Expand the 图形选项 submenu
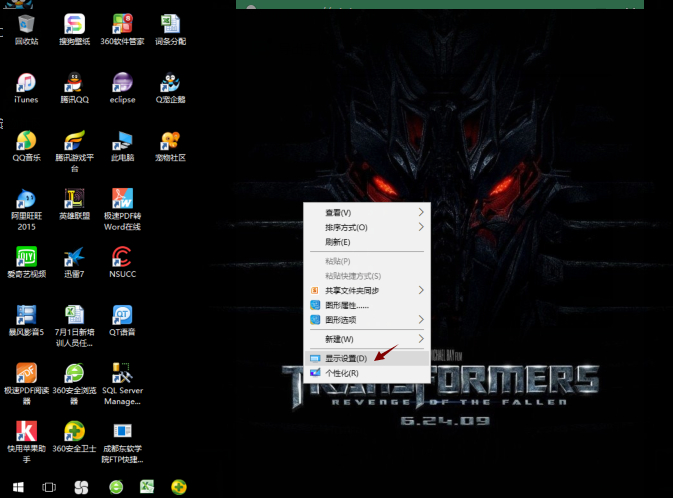This screenshot has height=498, width=673. click(x=367, y=320)
